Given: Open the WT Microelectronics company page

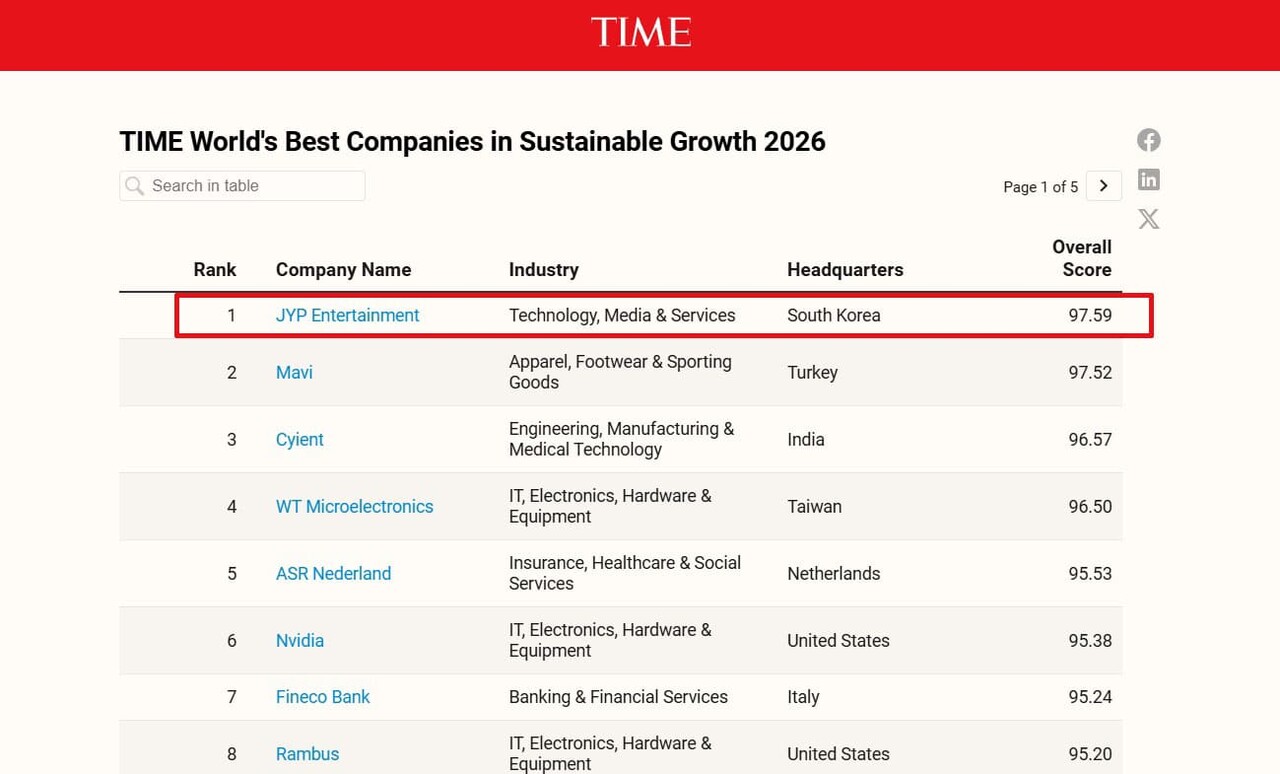Looking at the screenshot, I should pyautogui.click(x=354, y=506).
